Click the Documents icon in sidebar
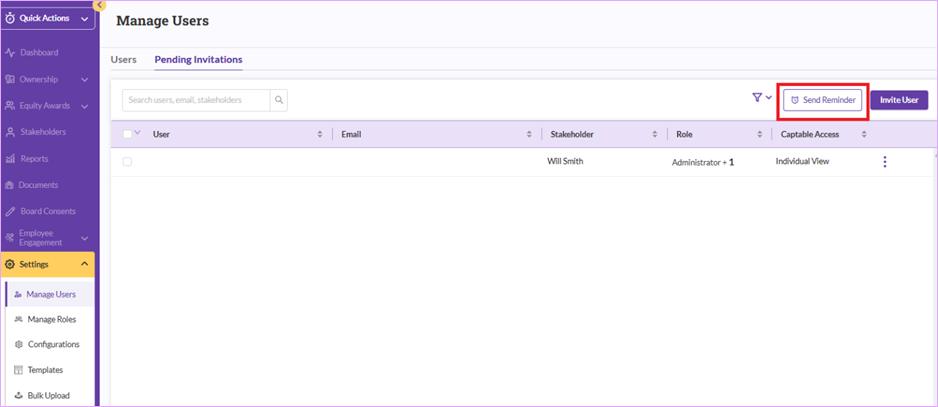This screenshot has width=938, height=407. coord(10,185)
